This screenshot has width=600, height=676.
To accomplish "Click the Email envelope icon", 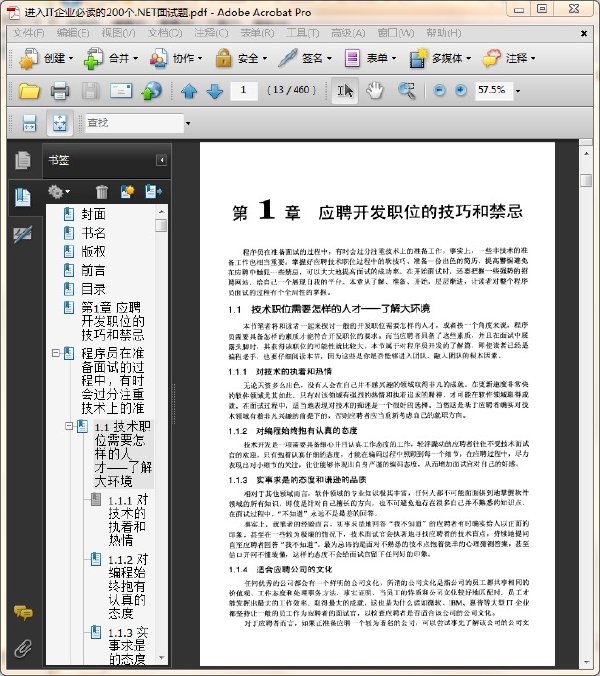I will click(x=121, y=91).
